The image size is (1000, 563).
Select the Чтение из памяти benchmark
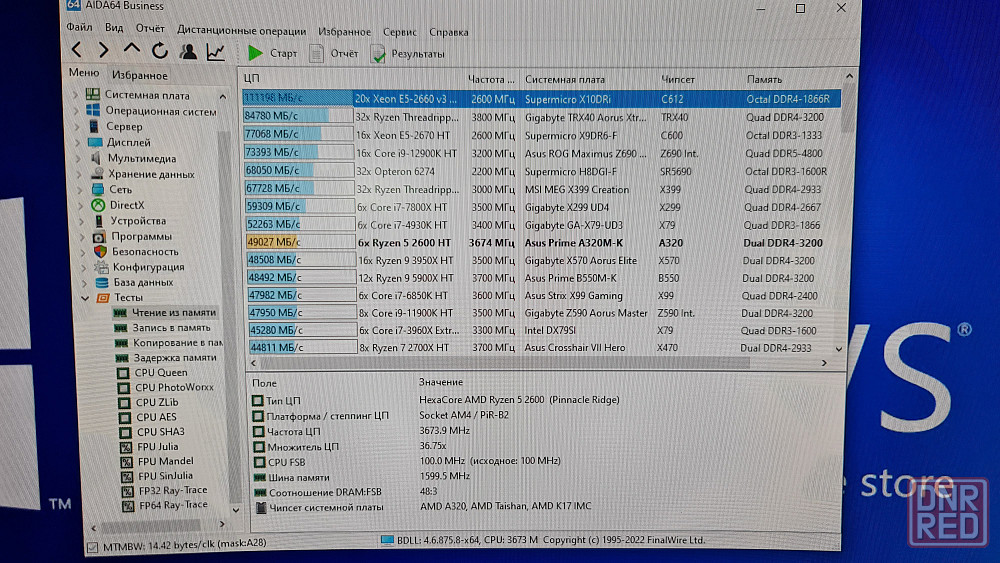(x=173, y=312)
